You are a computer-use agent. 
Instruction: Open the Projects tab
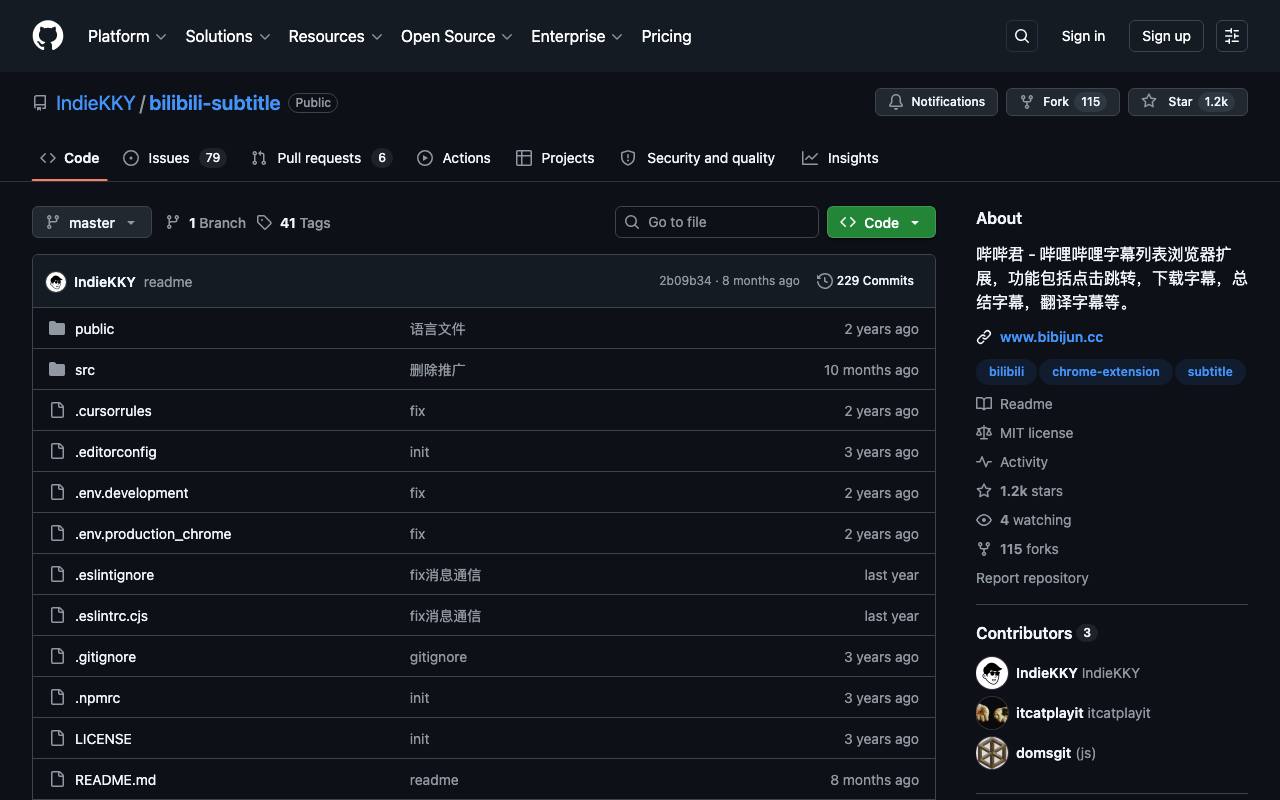point(555,158)
